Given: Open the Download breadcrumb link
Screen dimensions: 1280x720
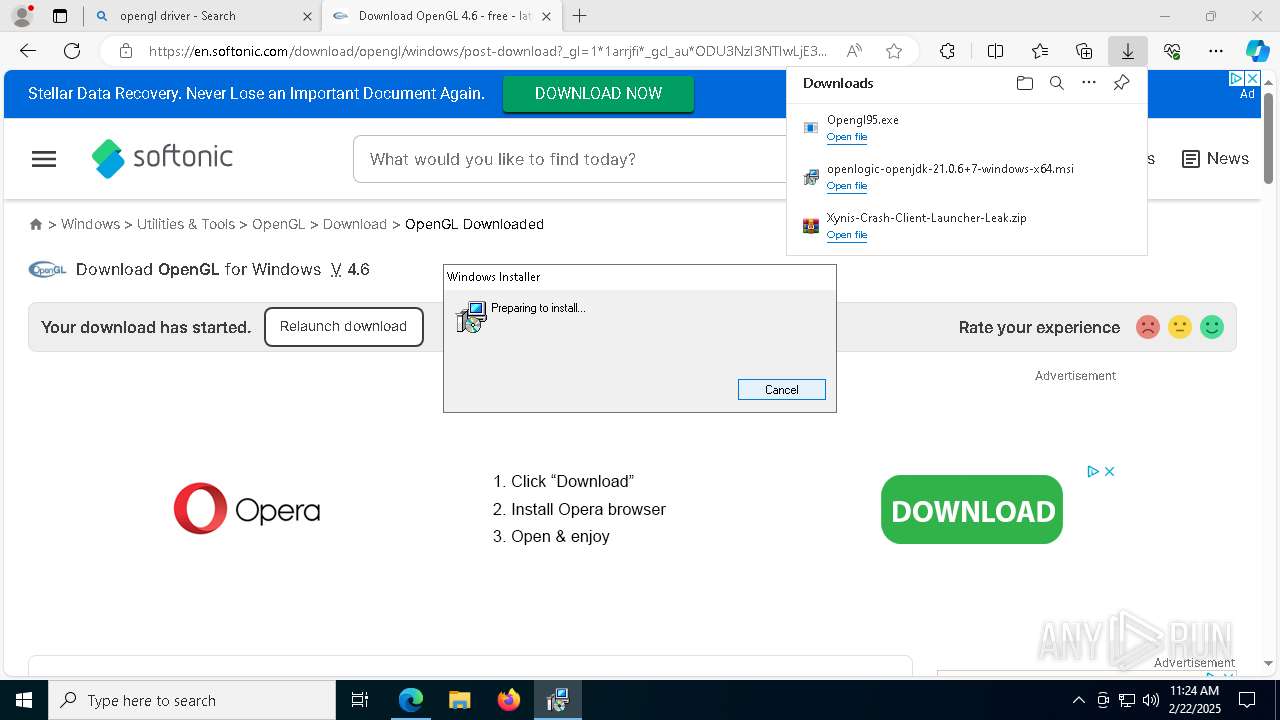Looking at the screenshot, I should [354, 224].
